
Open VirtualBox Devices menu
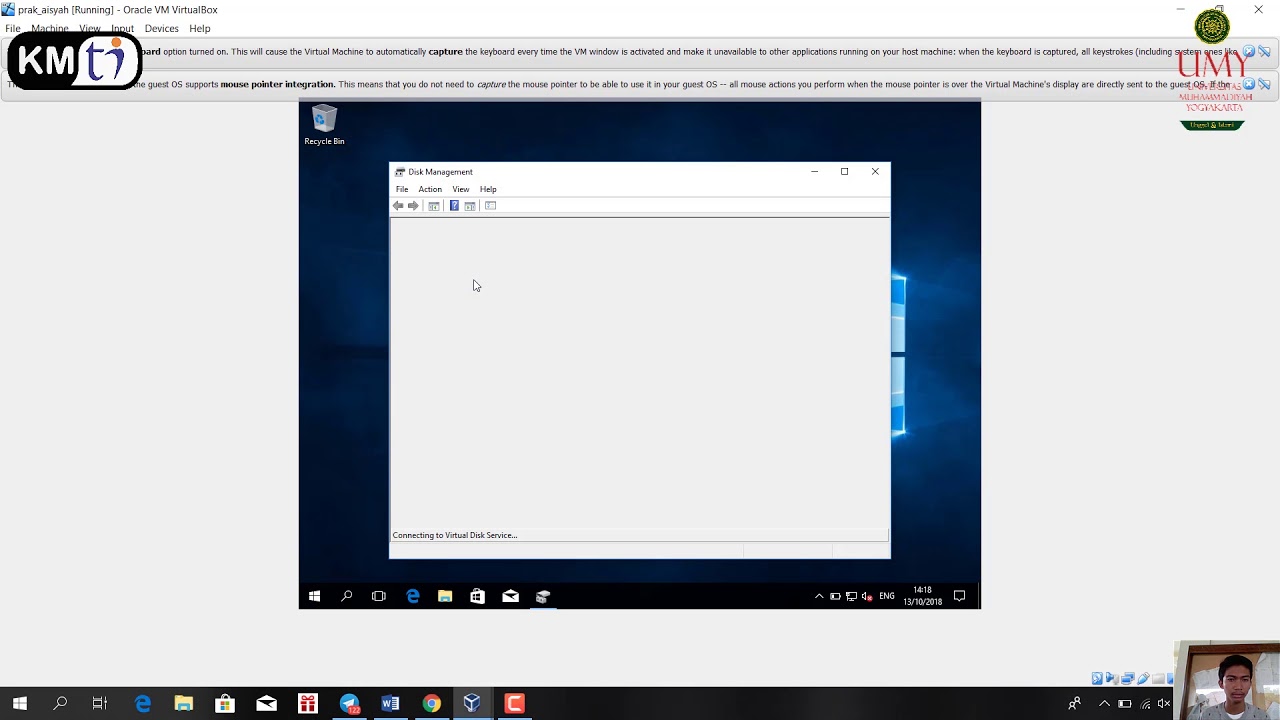click(x=161, y=28)
